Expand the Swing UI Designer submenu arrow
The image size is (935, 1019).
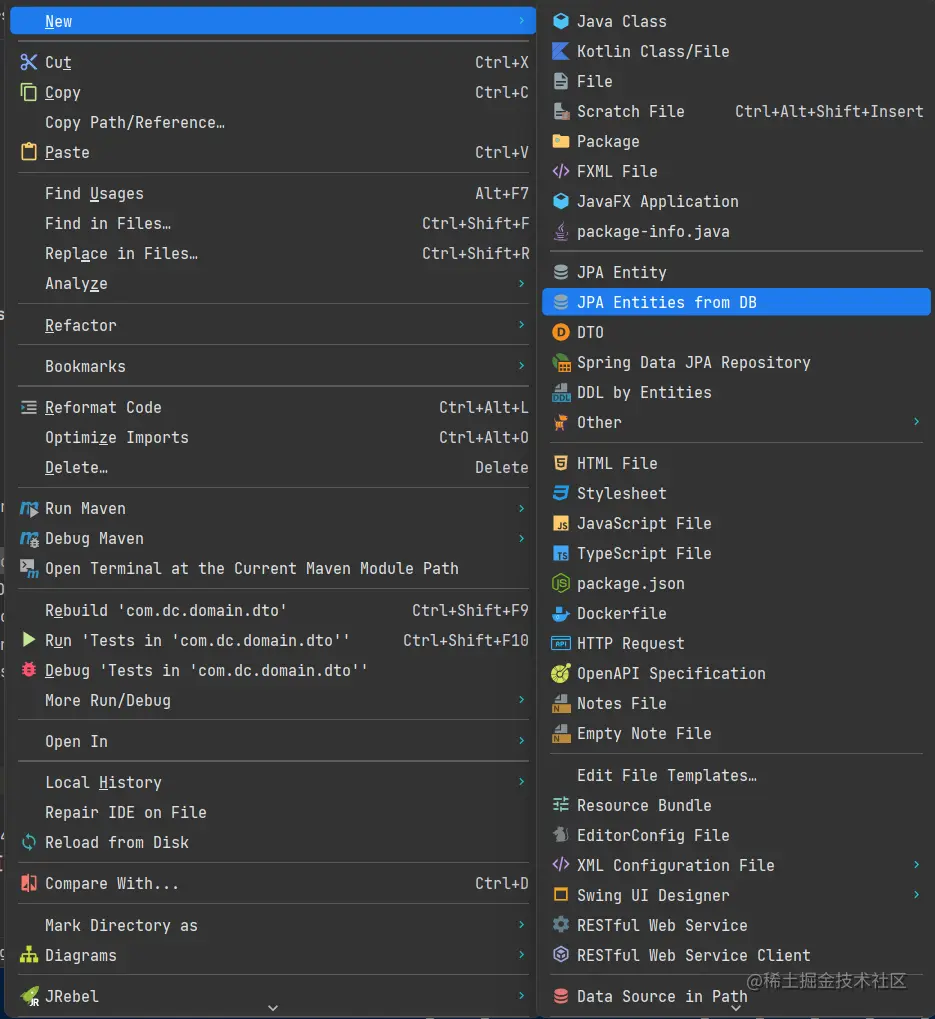[916, 895]
